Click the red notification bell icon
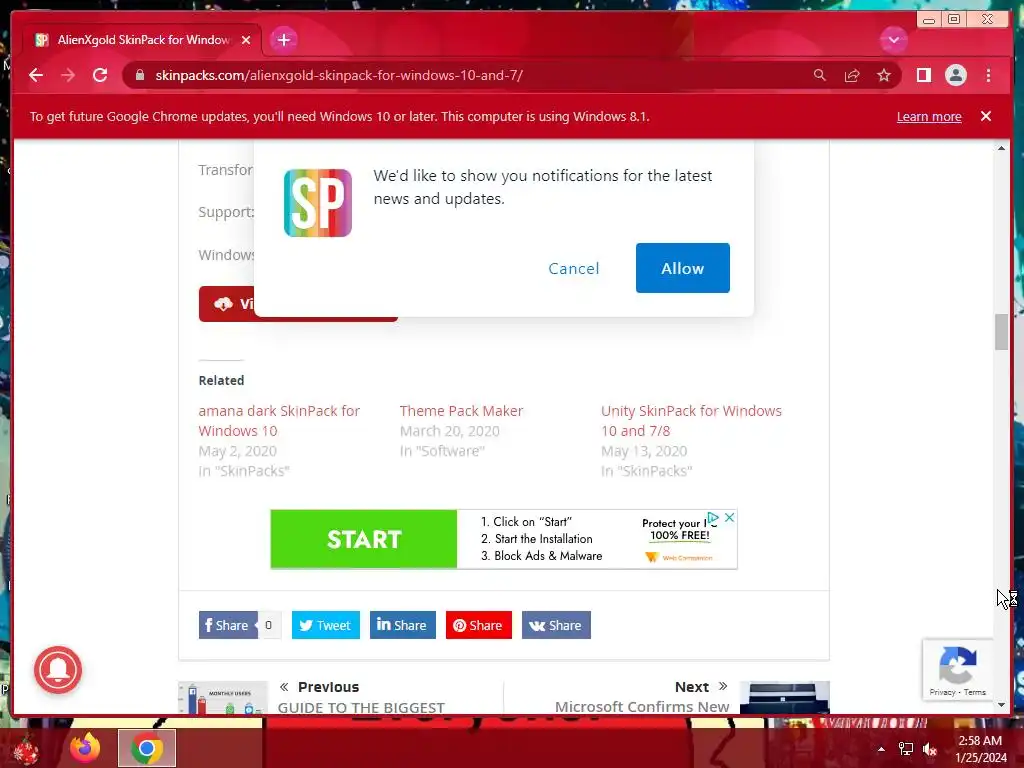The height and width of the screenshot is (768, 1024). coord(58,669)
